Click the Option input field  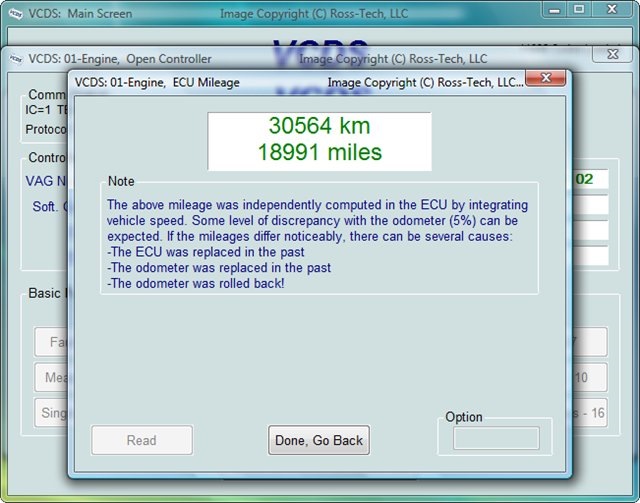pos(496,438)
